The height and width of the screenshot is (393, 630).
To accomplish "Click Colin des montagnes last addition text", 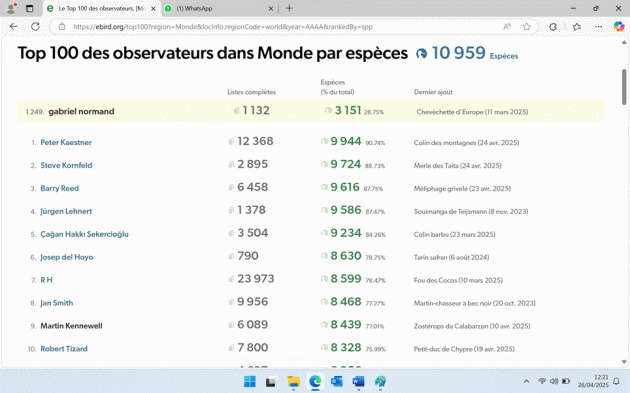I will (466, 143).
